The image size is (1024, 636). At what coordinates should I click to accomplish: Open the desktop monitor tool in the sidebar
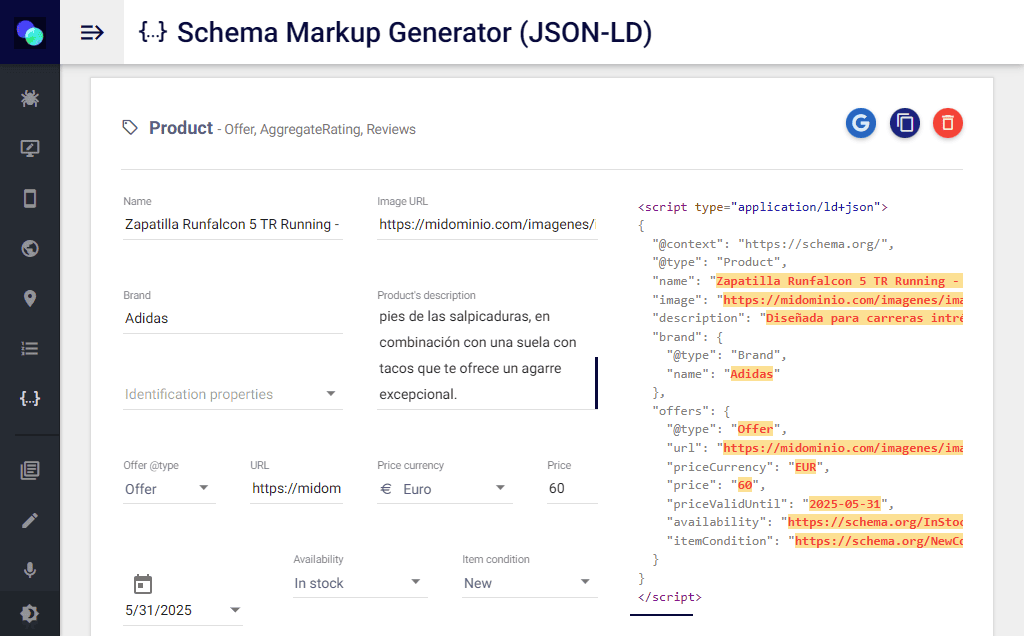tap(29, 148)
